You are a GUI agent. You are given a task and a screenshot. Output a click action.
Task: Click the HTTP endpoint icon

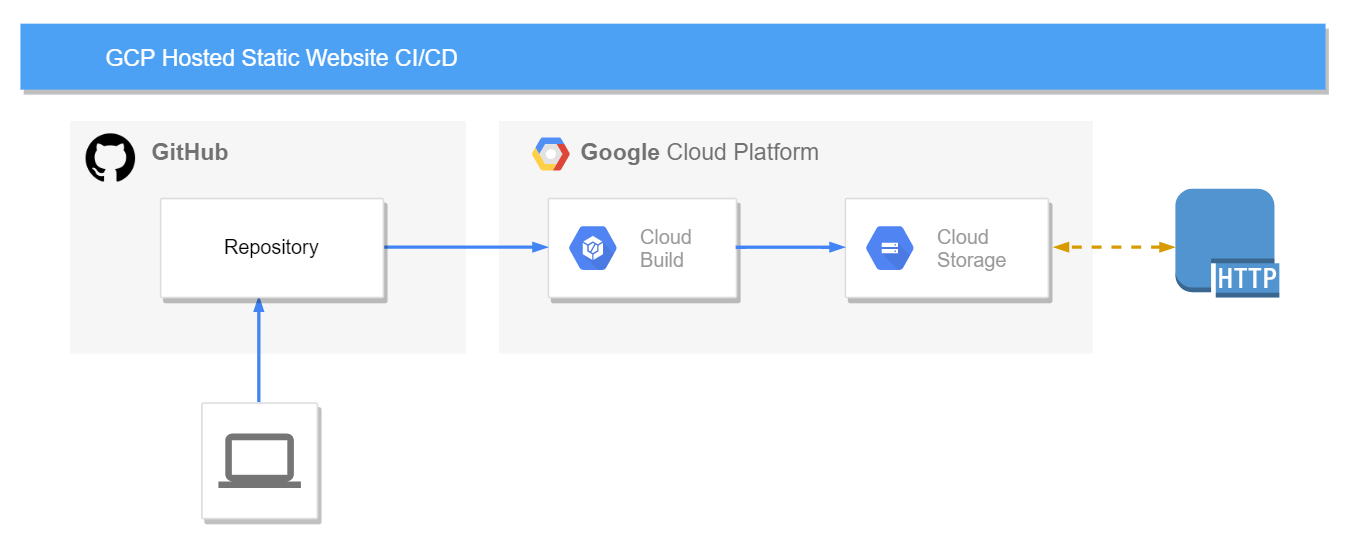coord(1227,243)
